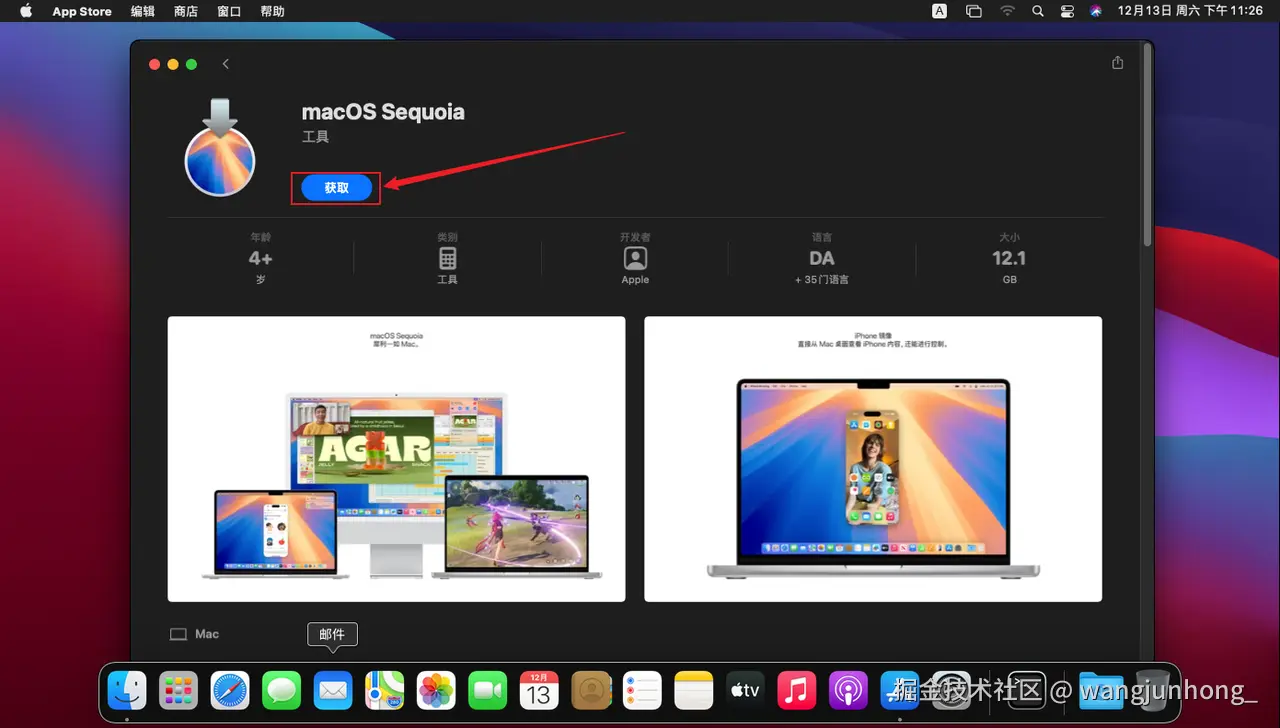1280x728 pixels.
Task: Open Control Center in the menu bar
Action: [1067, 11]
